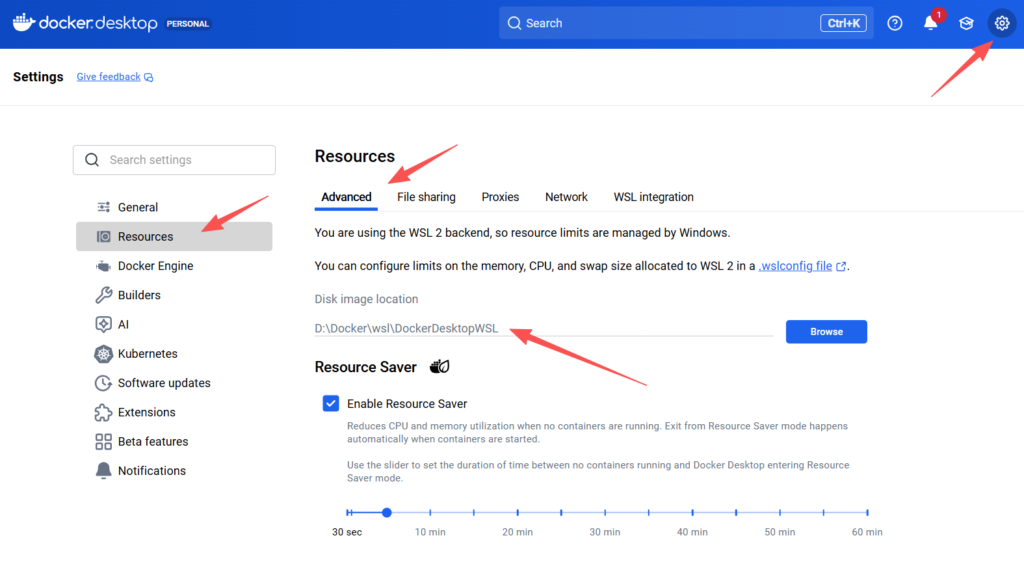Image resolution: width=1024 pixels, height=566 pixels.
Task: Open the AI settings section
Action: click(x=123, y=324)
